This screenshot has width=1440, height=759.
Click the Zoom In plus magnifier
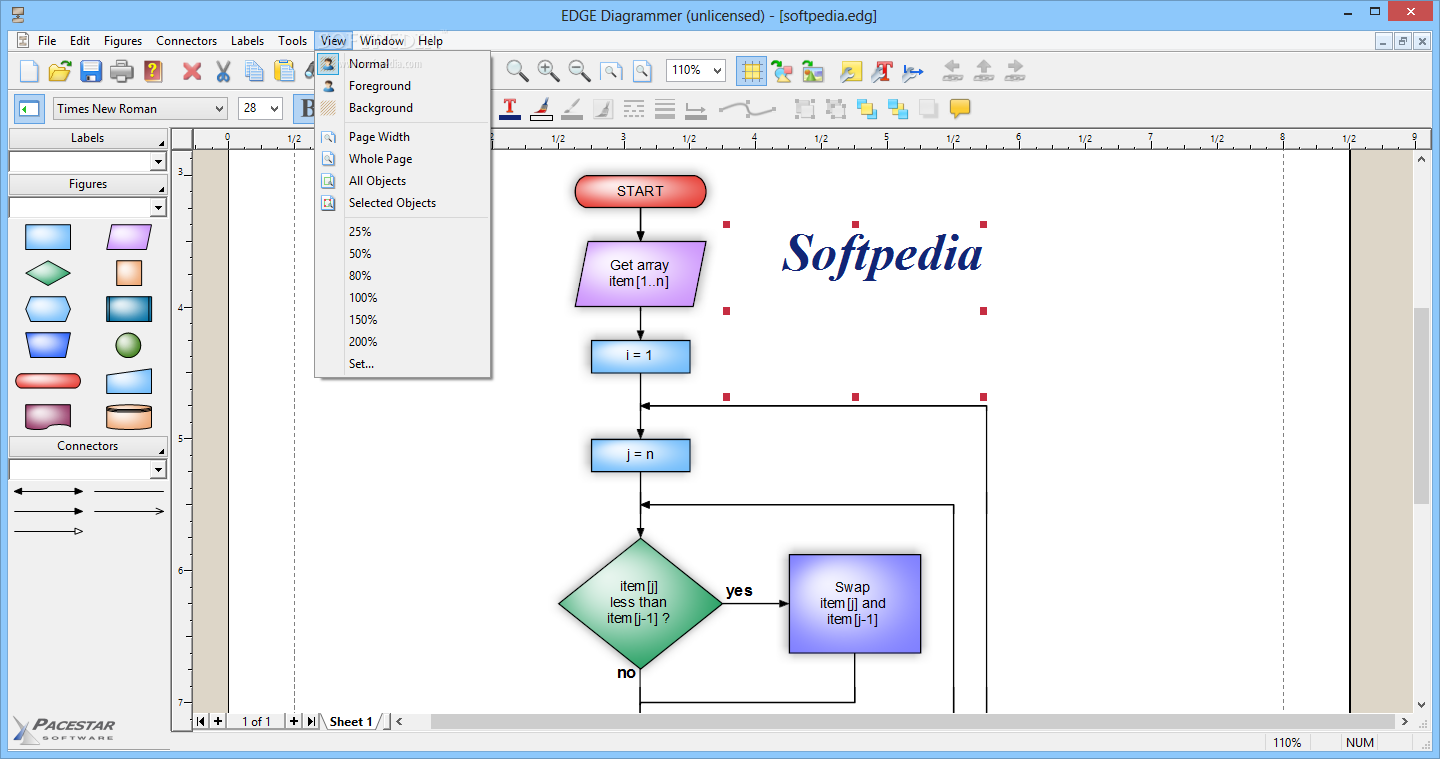[548, 70]
